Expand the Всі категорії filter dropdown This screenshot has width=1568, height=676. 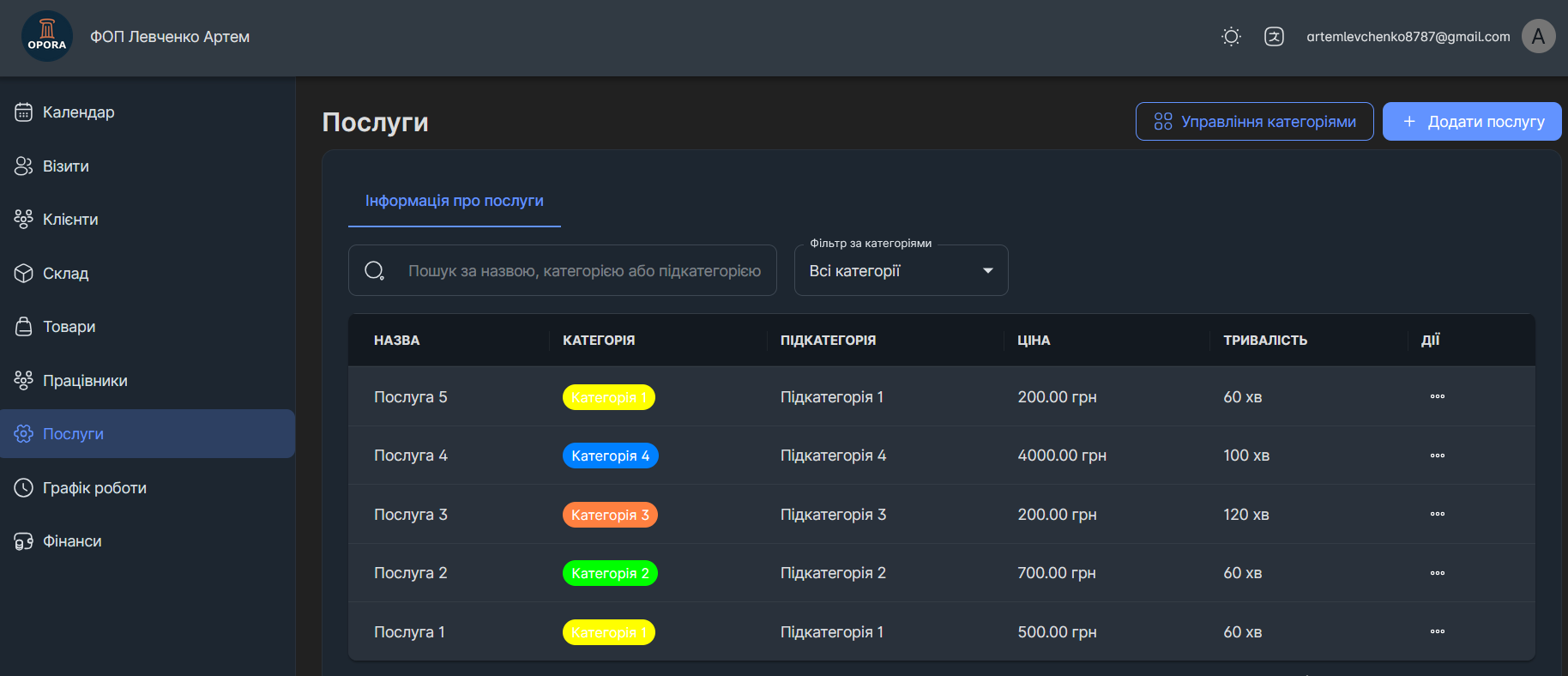[901, 270]
